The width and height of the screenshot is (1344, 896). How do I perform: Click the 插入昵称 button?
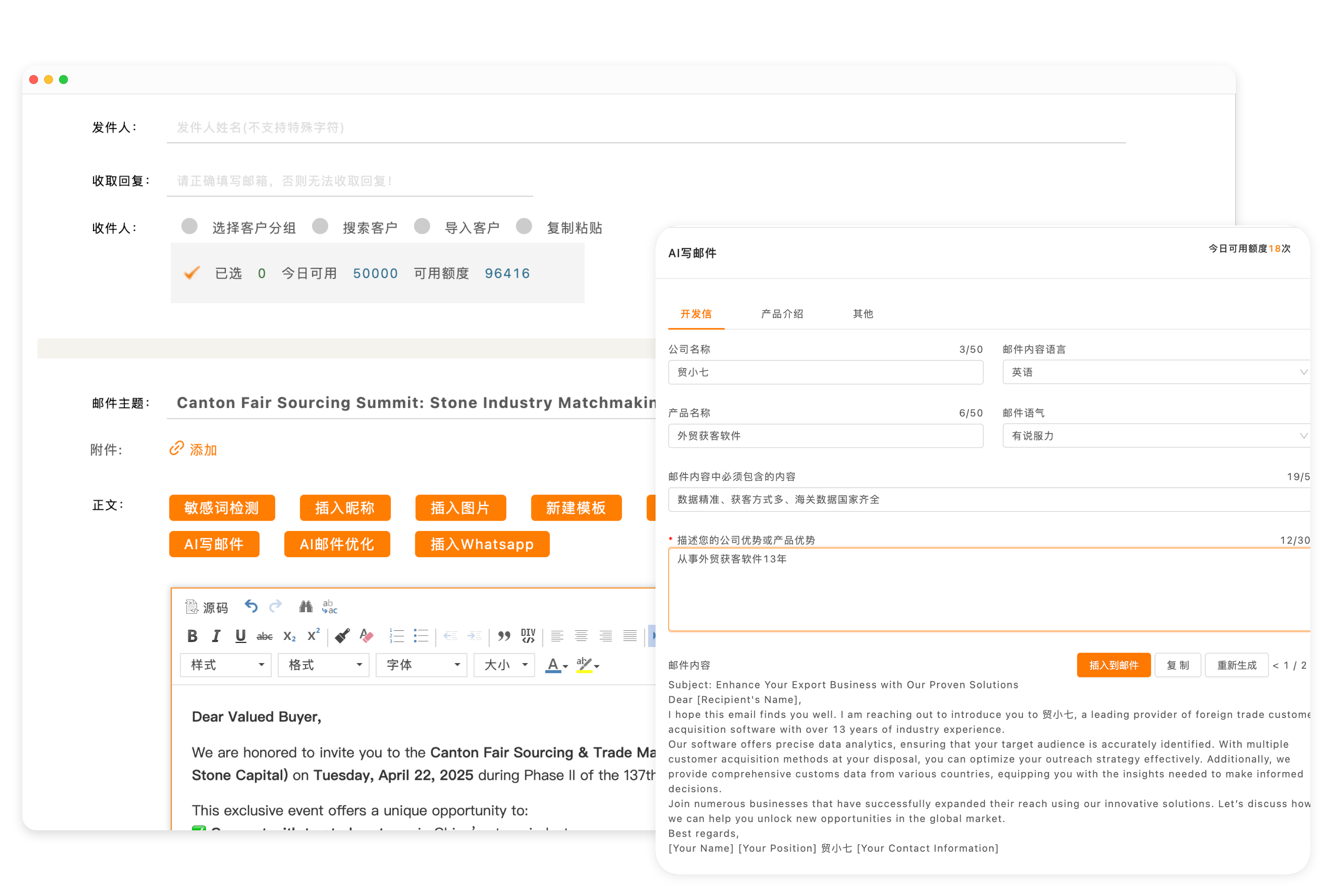345,507
